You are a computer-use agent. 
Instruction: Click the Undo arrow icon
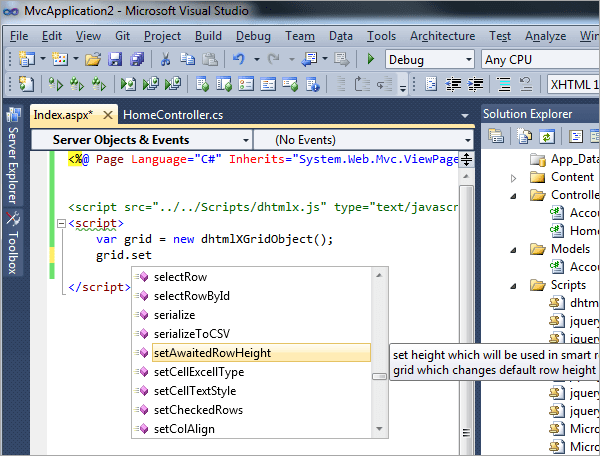(x=239, y=59)
